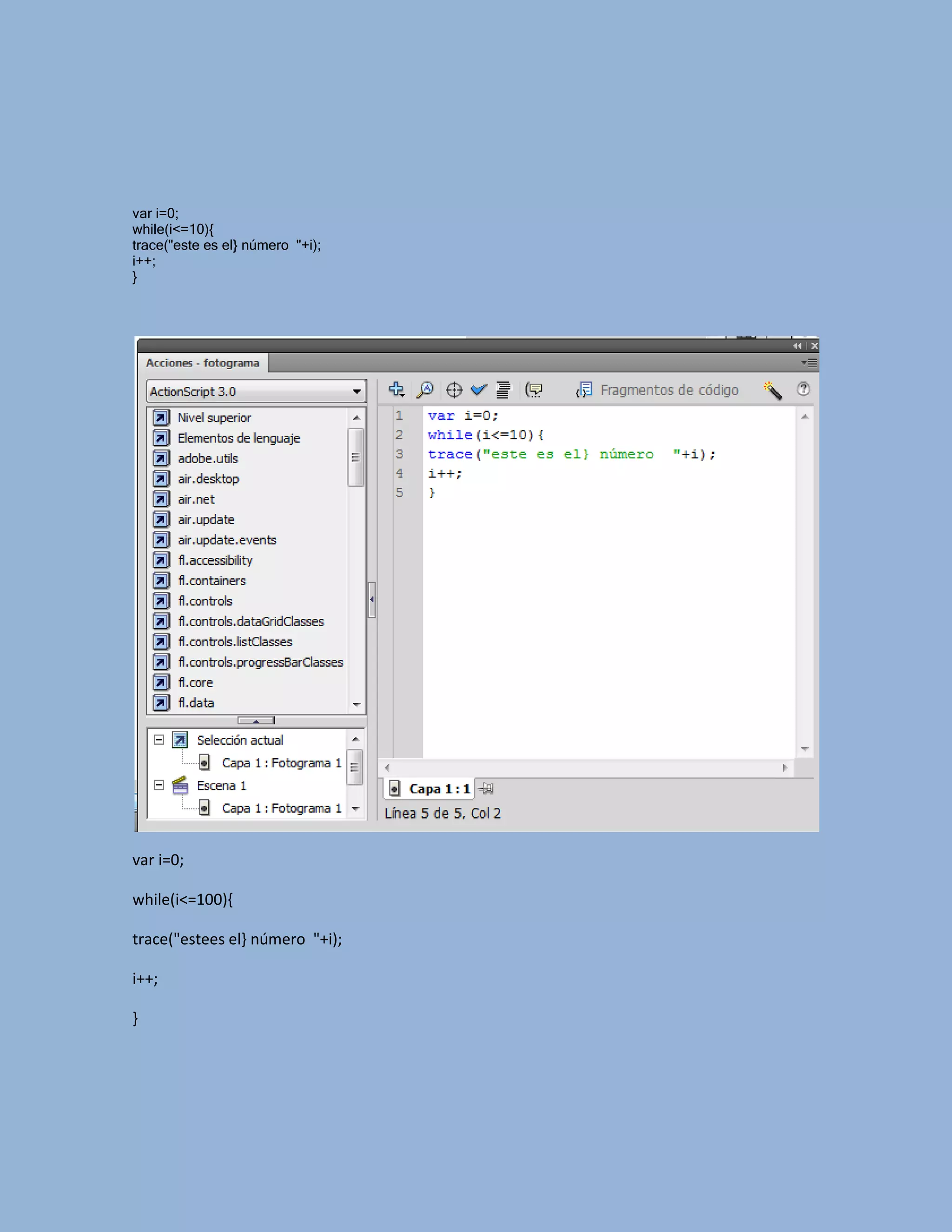Collapse the Escena 1 tree node
This screenshot has height=1232, width=952.
pyautogui.click(x=159, y=785)
